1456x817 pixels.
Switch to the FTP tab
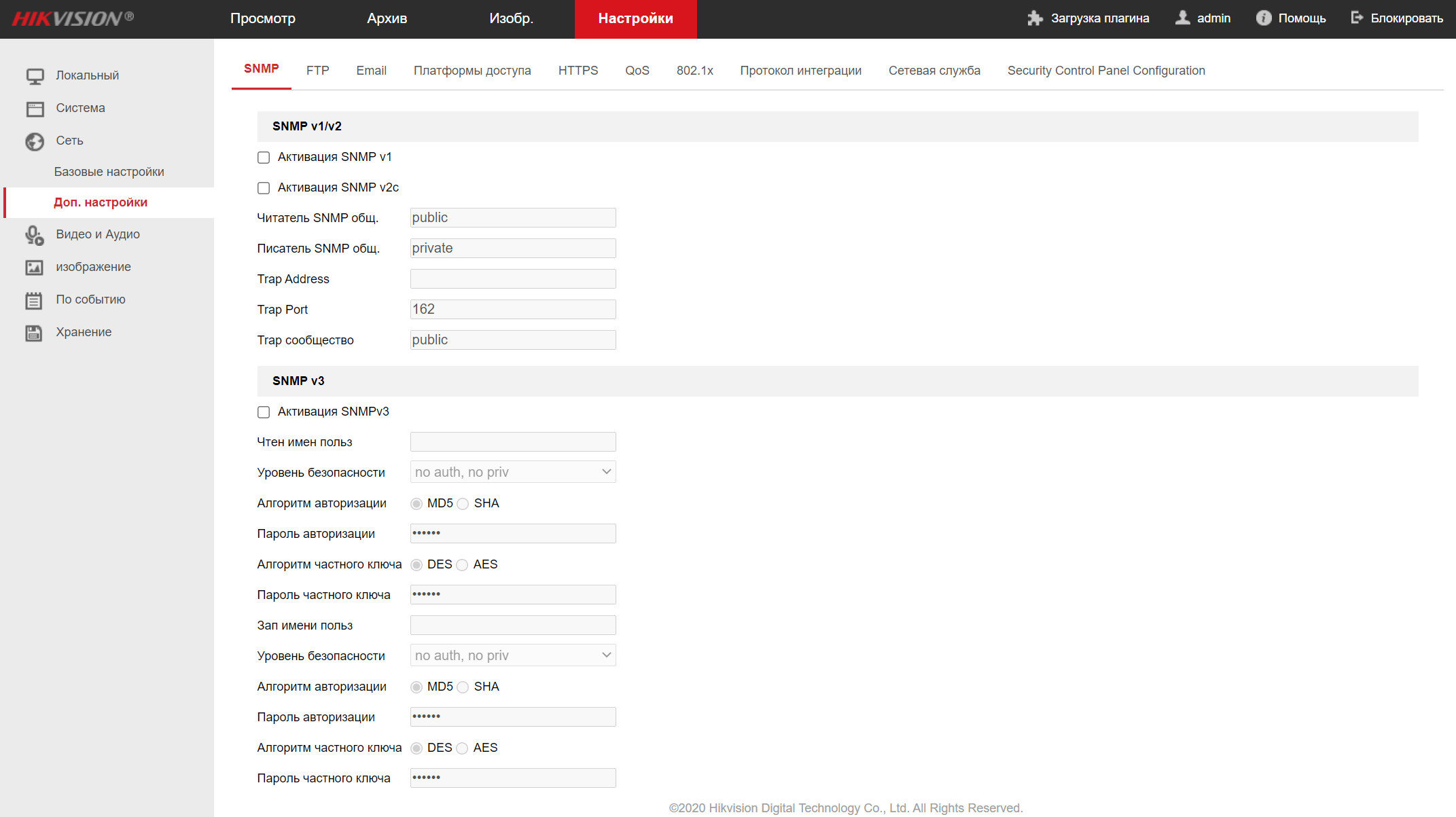click(x=317, y=71)
